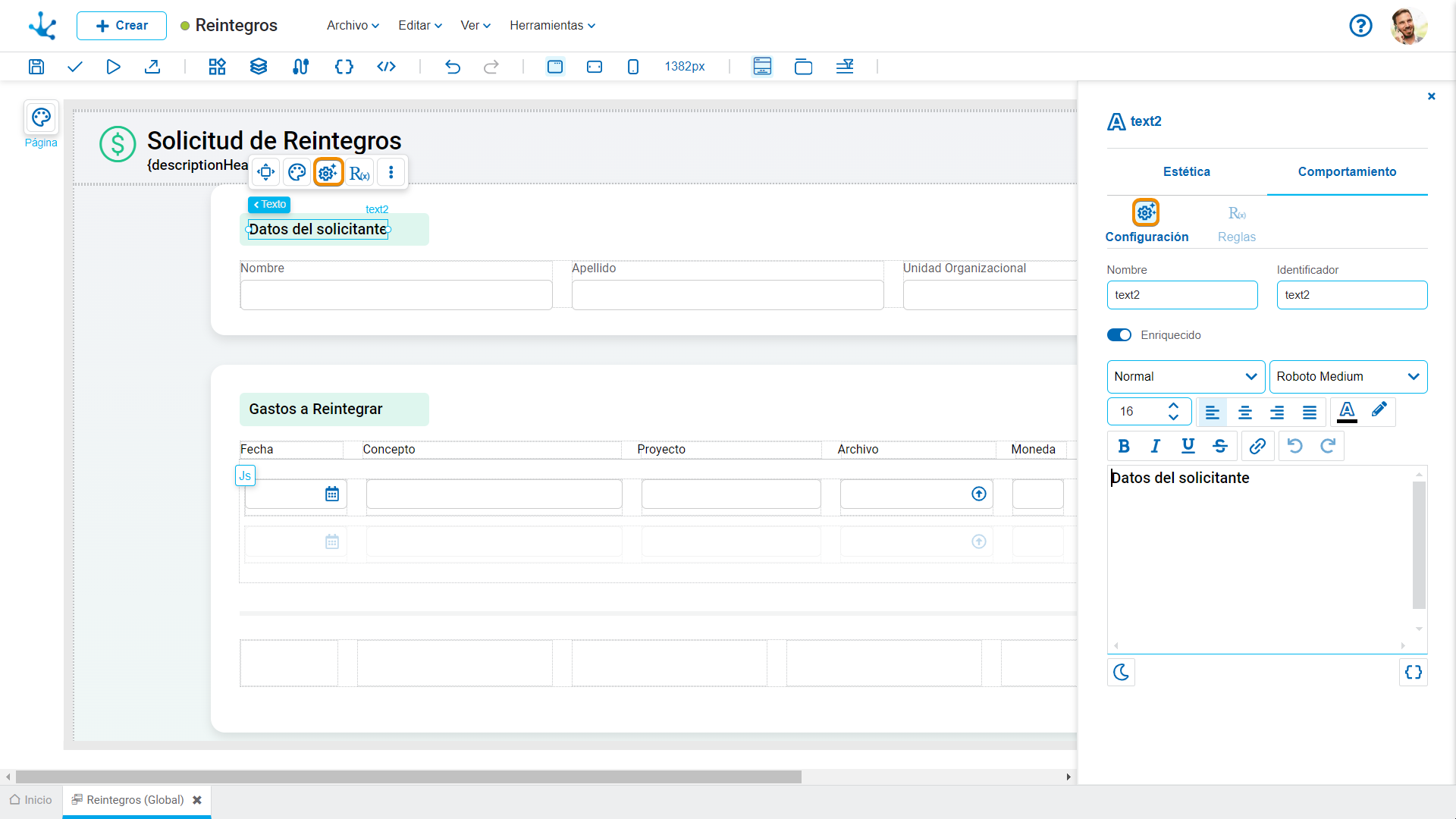The width and height of the screenshot is (1456, 819).
Task: Click the Texto breadcrumb tag
Action: tap(269, 204)
